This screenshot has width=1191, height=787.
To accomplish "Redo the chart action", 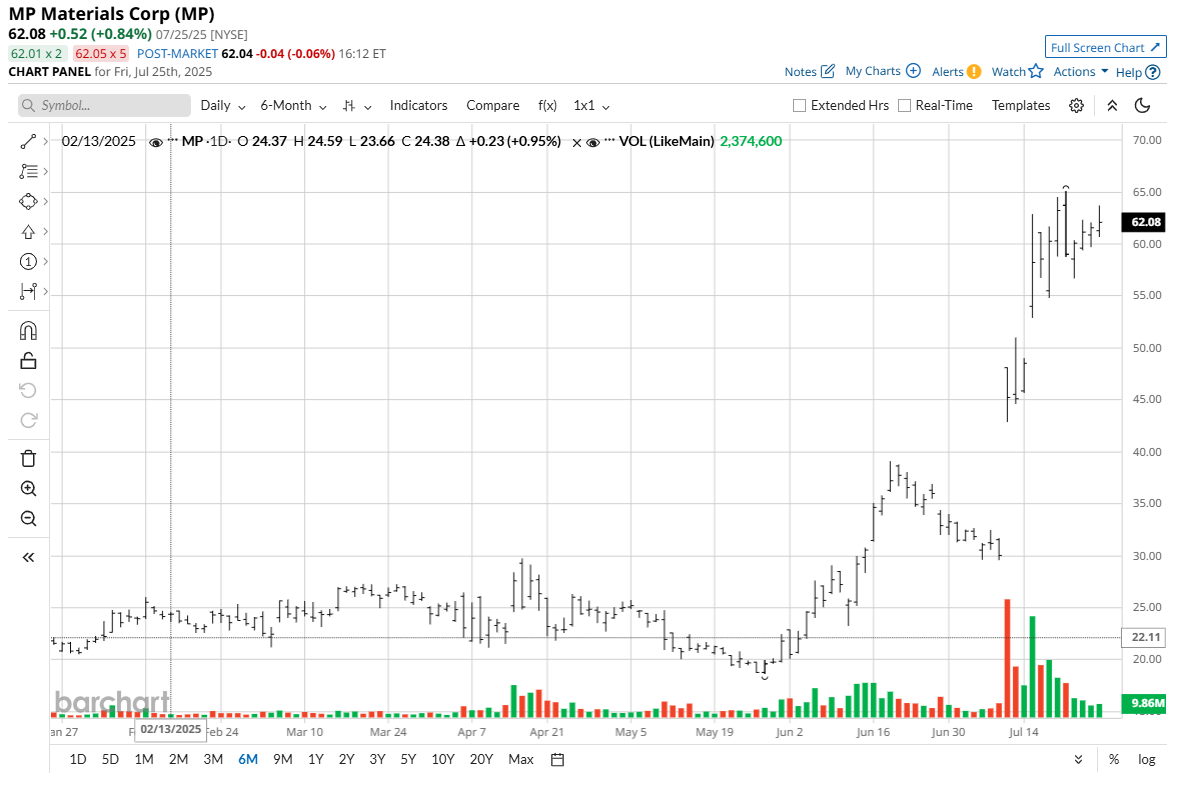I will click(28, 420).
